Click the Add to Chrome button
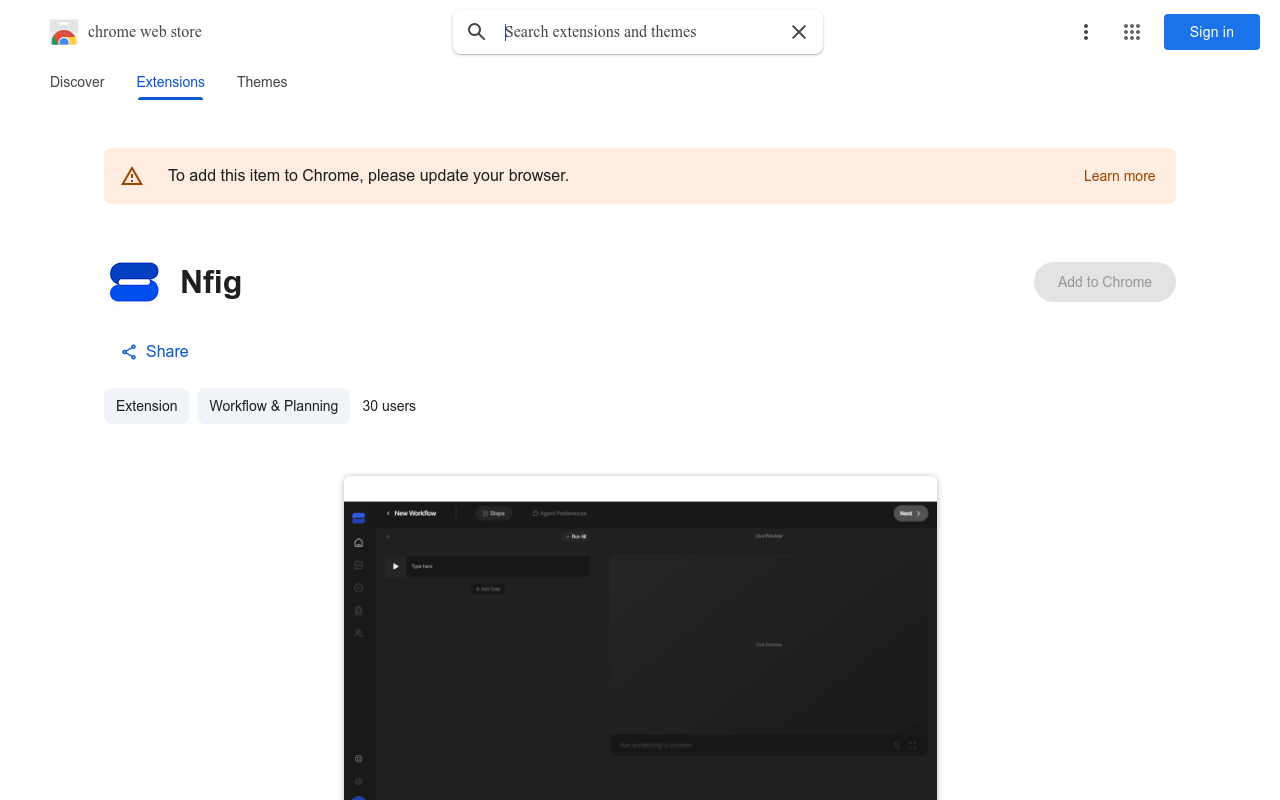This screenshot has width=1280, height=800. pos(1105,282)
